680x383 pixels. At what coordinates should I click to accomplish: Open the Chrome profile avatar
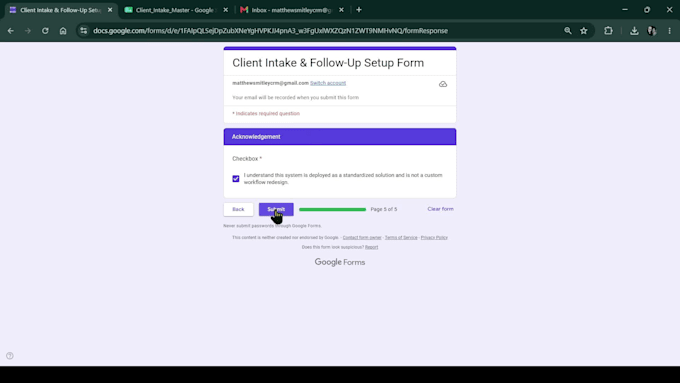651,31
